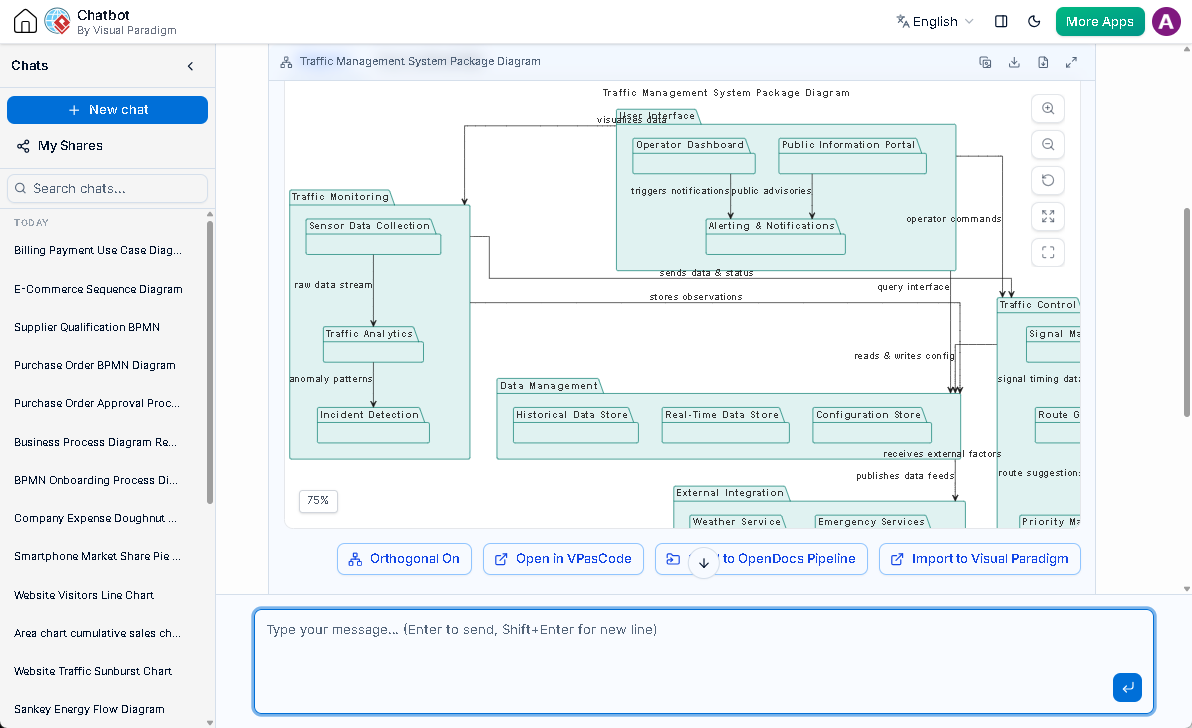Select the Historical Data Store package
The image size is (1192, 728).
[x=575, y=426]
